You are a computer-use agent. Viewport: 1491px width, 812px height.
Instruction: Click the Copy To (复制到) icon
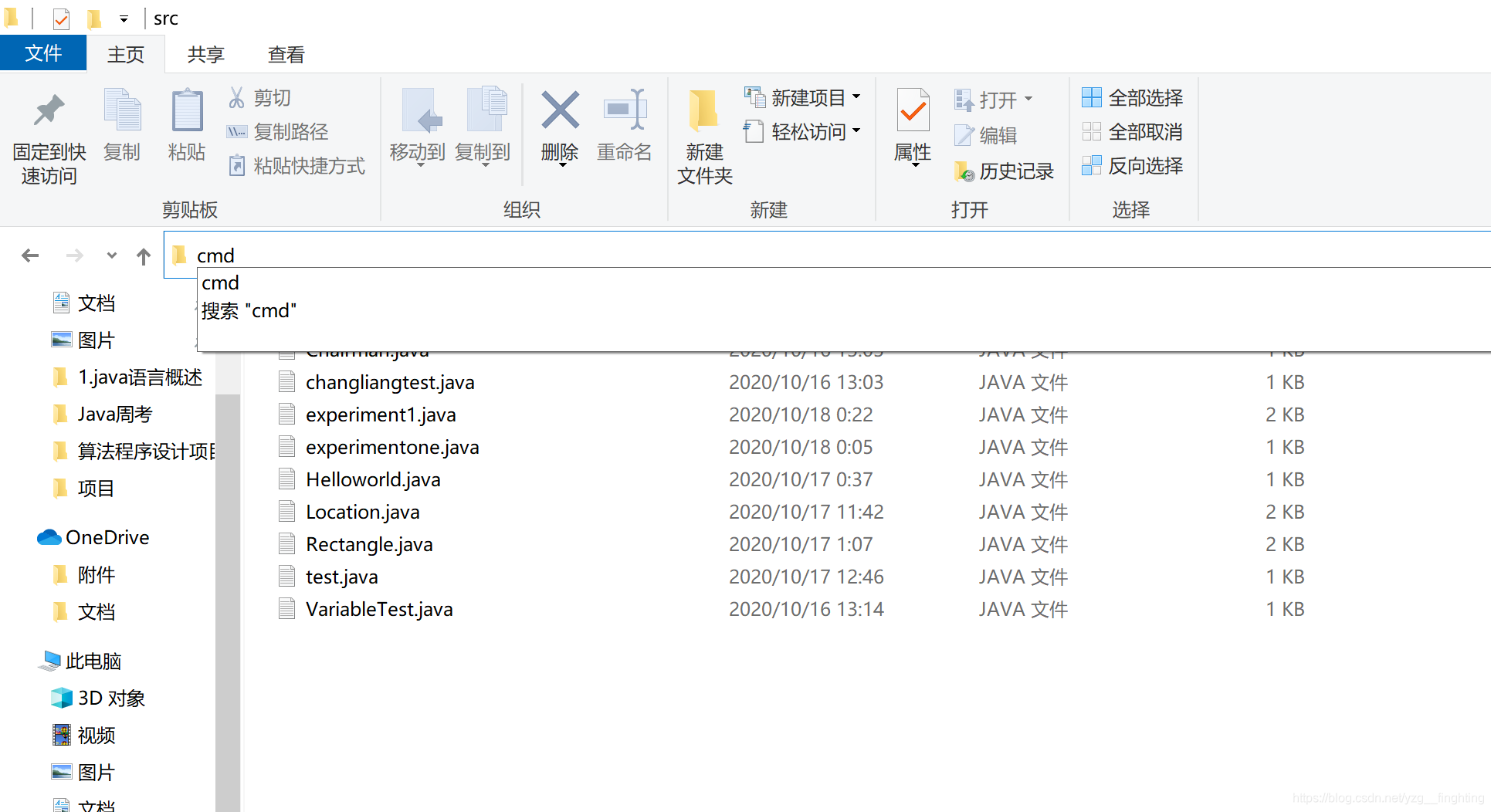pos(486,109)
